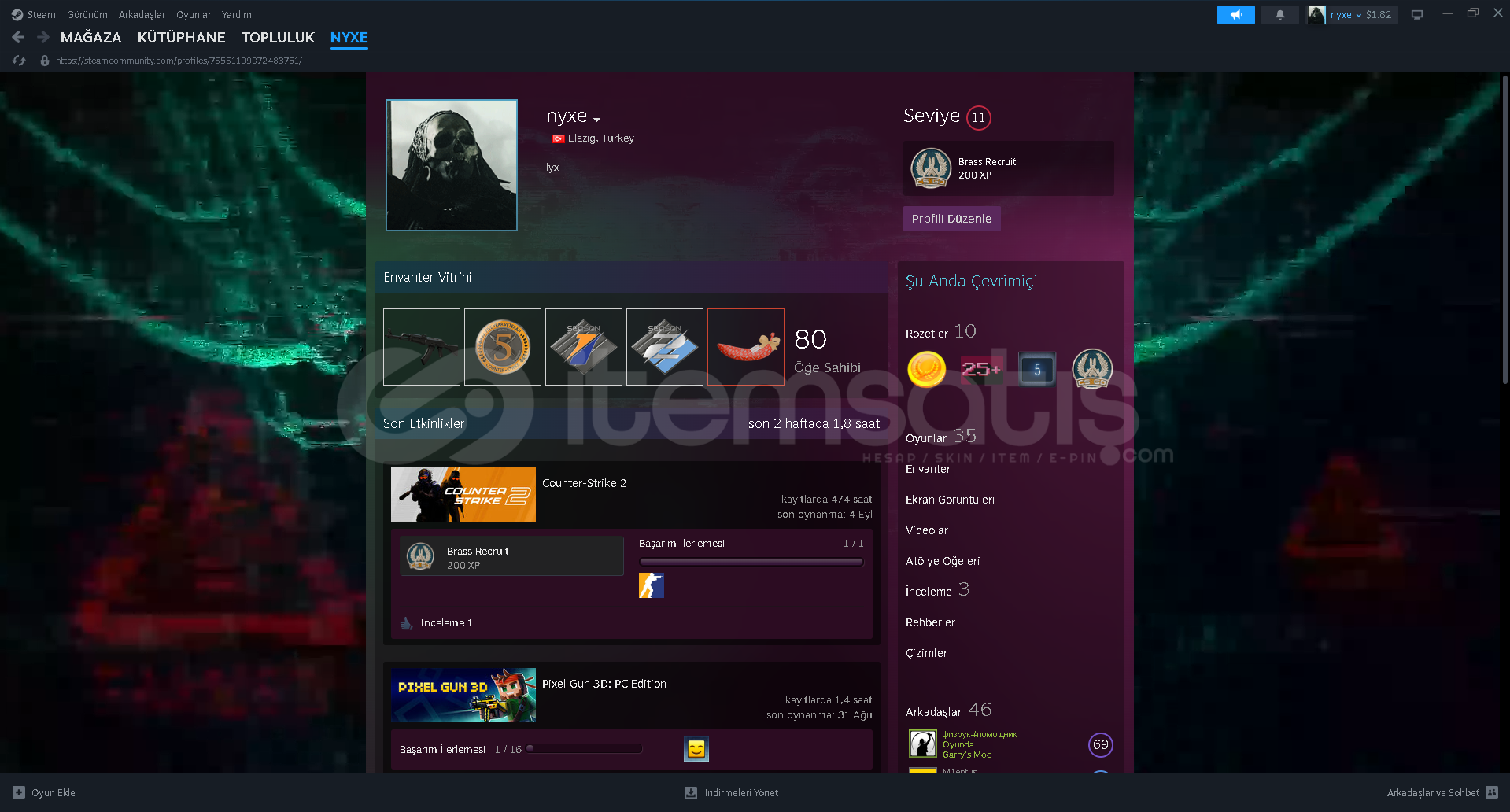This screenshot has width=1510, height=812.
Task: Open the Yardım menu
Action: click(236, 14)
